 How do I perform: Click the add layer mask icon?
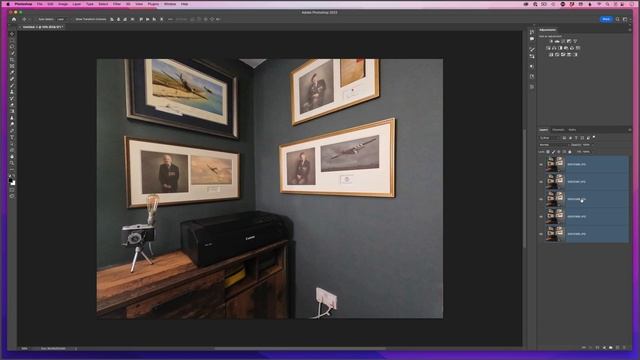[x=597, y=347]
